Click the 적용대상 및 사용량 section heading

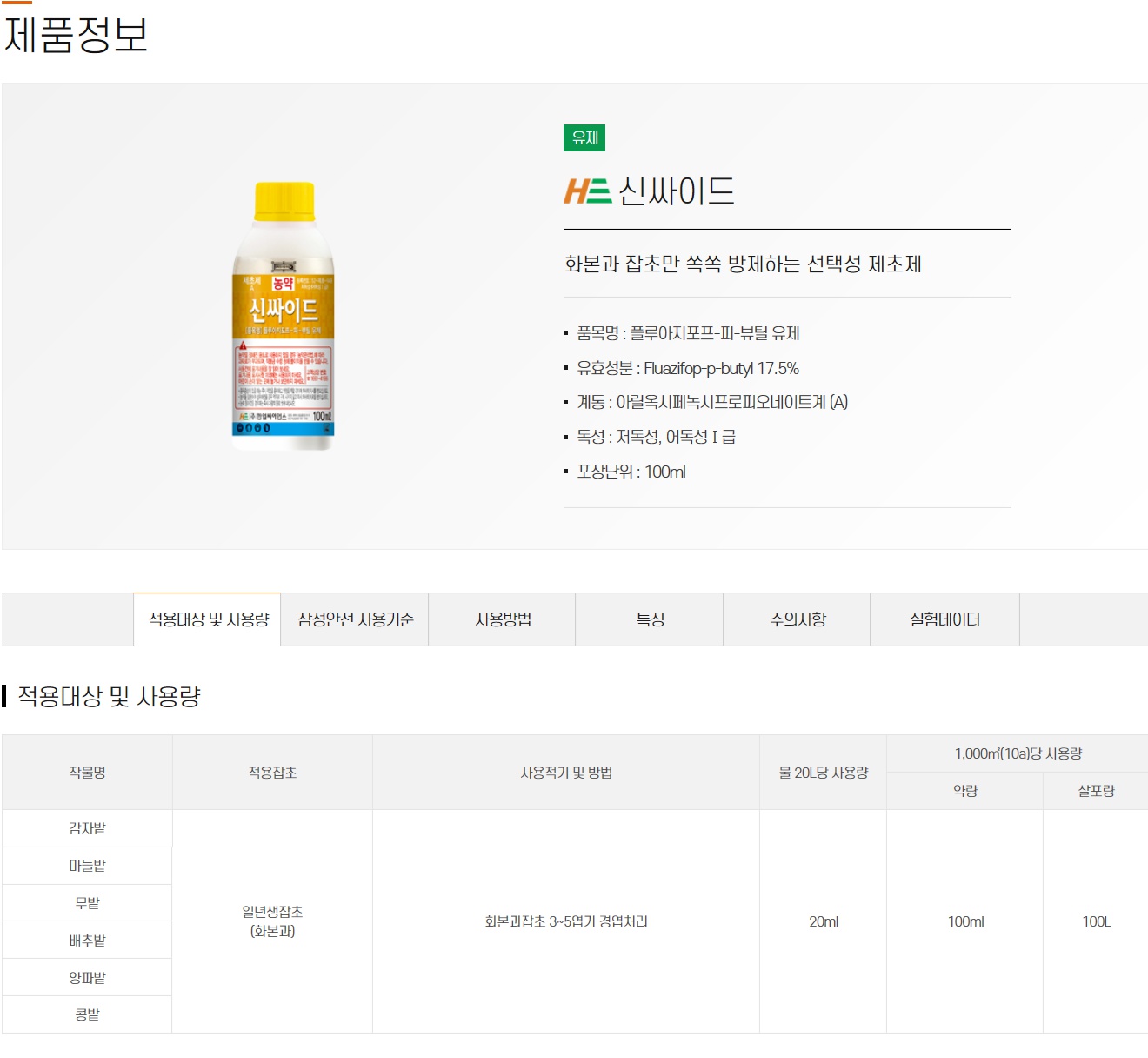coord(109,696)
